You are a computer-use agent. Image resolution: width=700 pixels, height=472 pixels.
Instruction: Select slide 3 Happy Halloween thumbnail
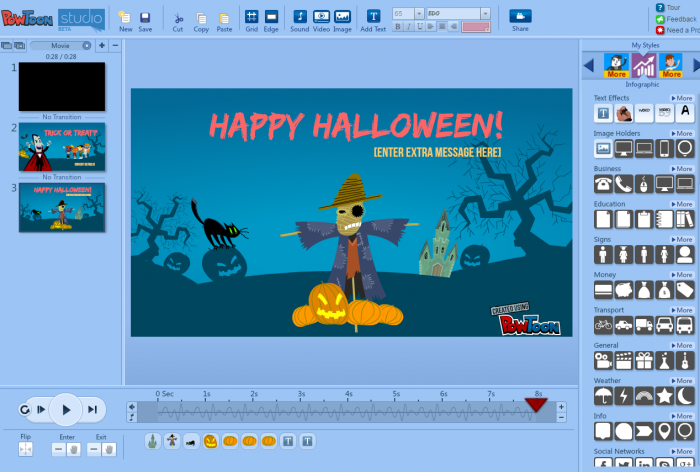pyautogui.click(x=62, y=208)
